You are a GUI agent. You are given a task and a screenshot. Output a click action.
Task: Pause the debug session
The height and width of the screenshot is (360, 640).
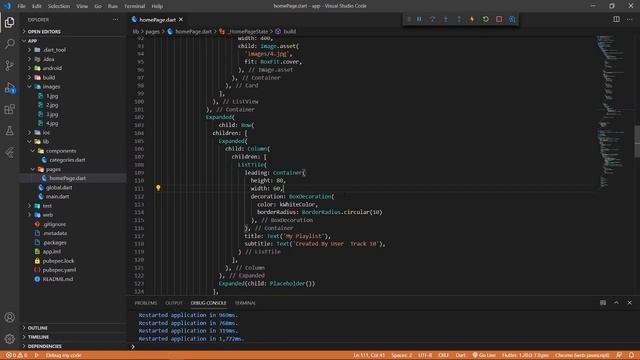coord(419,19)
